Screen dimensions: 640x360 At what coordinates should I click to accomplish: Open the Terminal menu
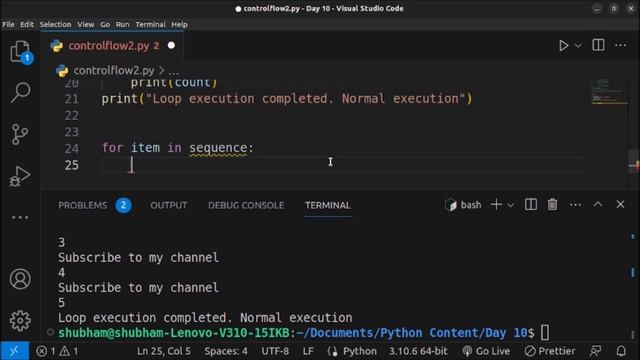[x=151, y=24]
